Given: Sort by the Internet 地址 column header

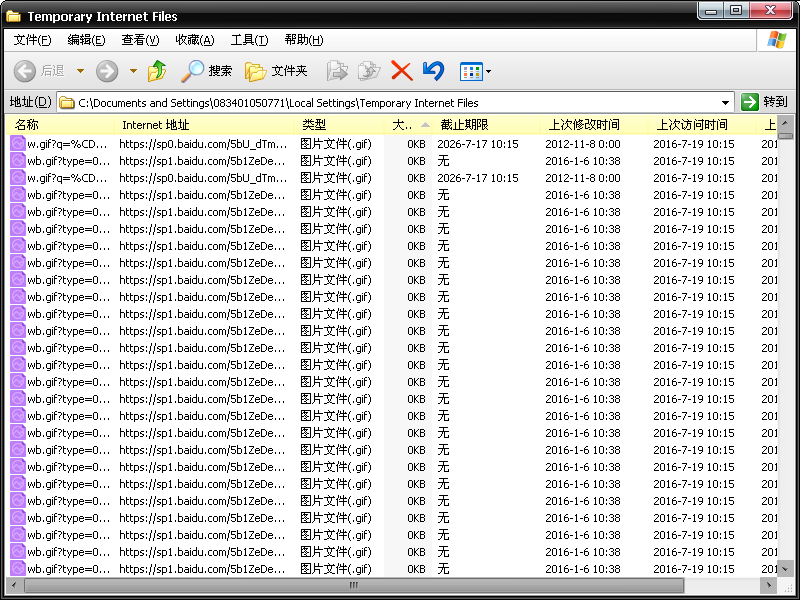Looking at the screenshot, I should 204,124.
